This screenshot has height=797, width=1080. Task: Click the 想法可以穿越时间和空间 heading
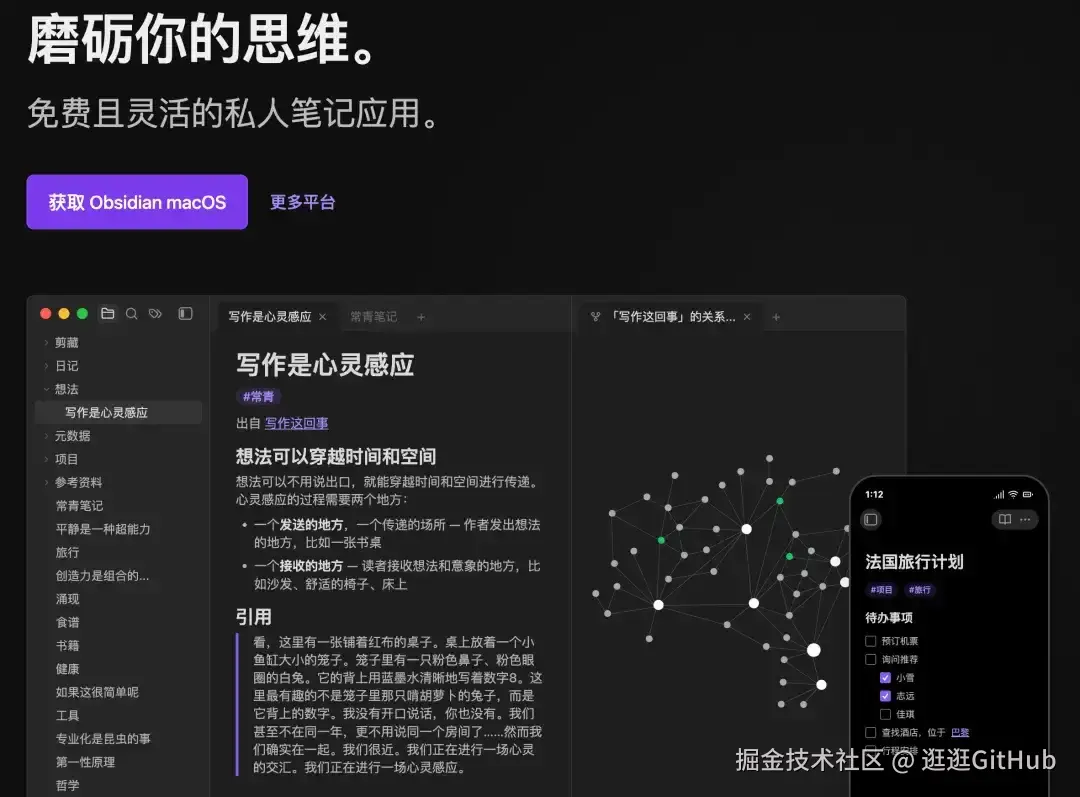pos(335,457)
